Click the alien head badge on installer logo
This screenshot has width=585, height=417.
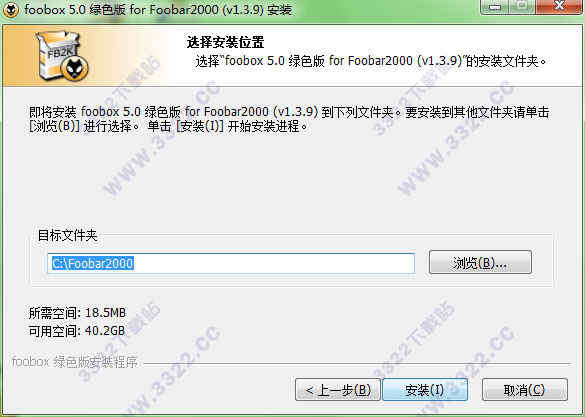tap(75, 69)
